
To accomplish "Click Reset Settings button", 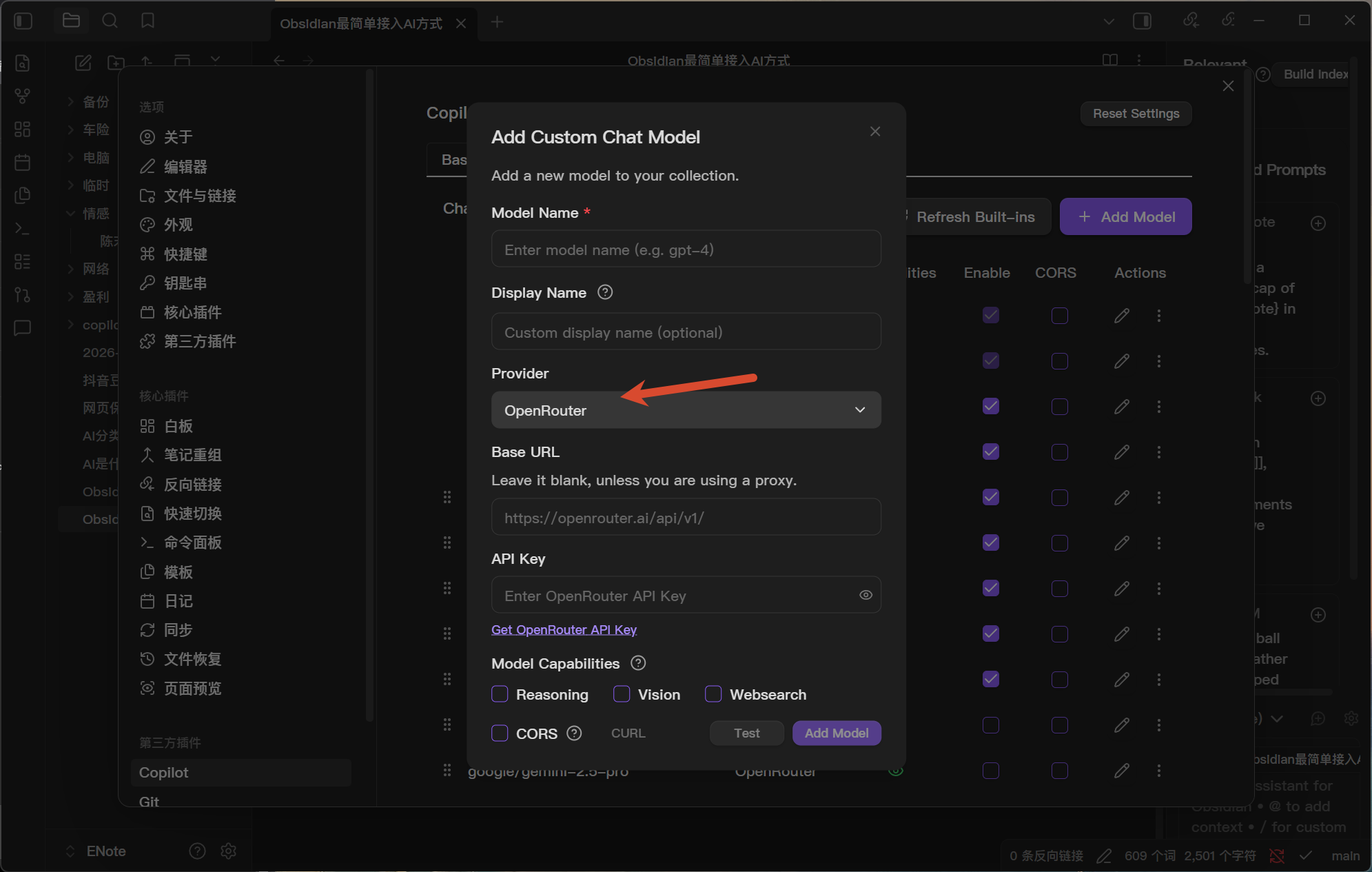I will coord(1136,114).
